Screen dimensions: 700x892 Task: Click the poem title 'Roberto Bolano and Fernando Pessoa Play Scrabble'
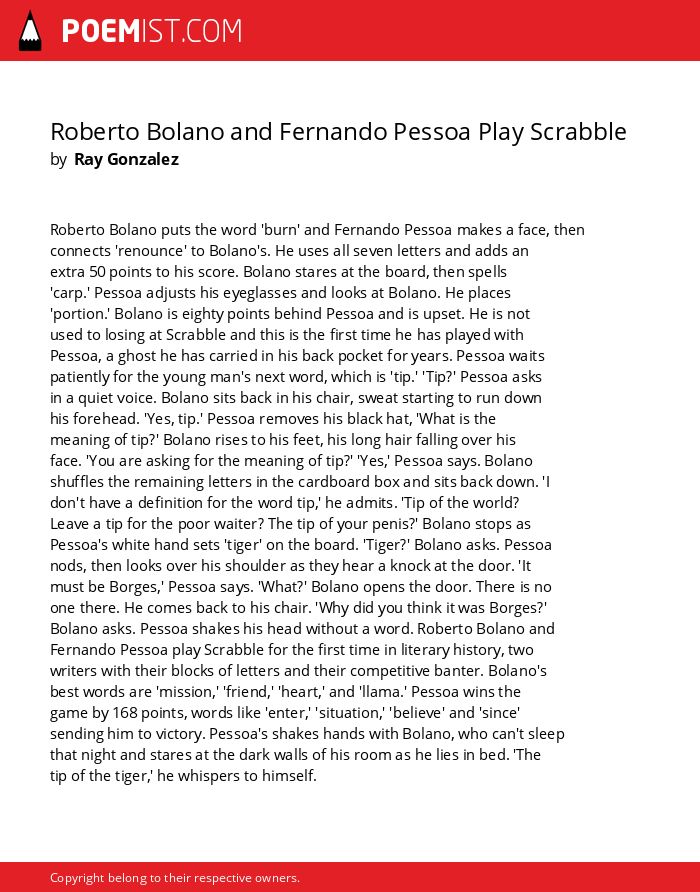click(338, 131)
